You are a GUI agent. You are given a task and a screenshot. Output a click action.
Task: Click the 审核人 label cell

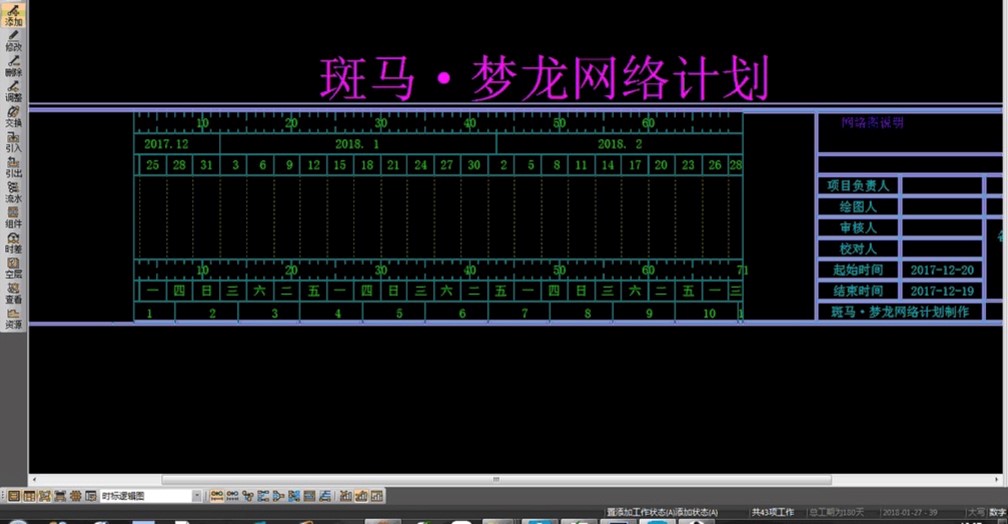click(858, 228)
